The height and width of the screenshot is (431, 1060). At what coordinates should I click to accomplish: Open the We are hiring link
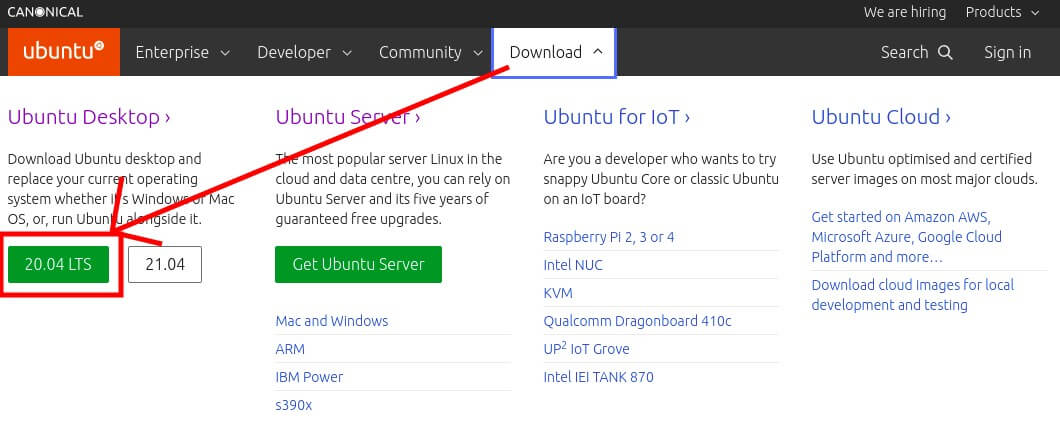click(905, 12)
